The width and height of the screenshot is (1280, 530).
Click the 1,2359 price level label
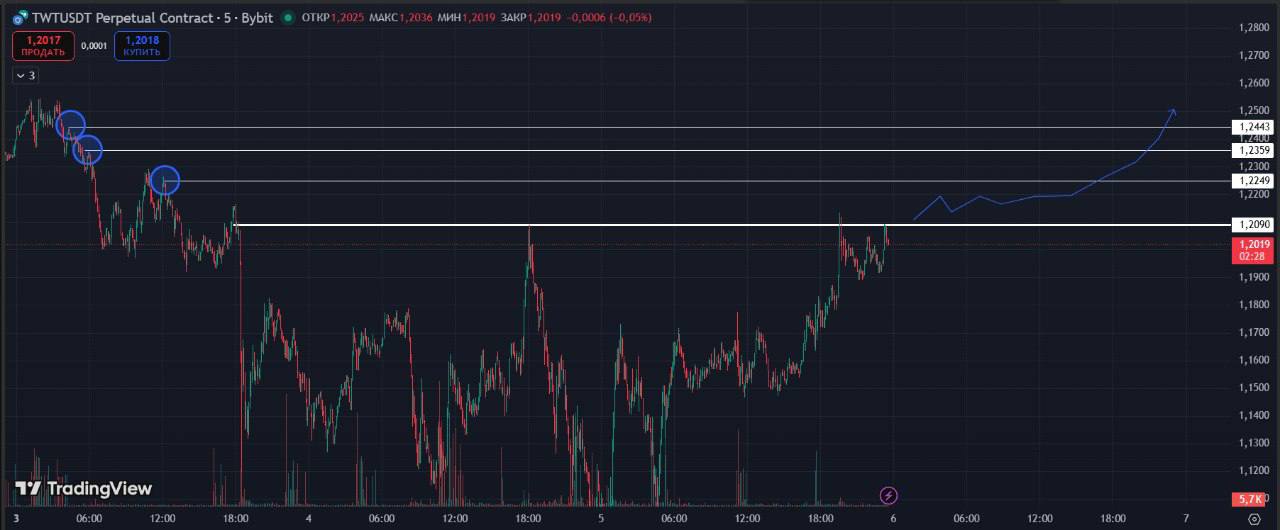1253,150
